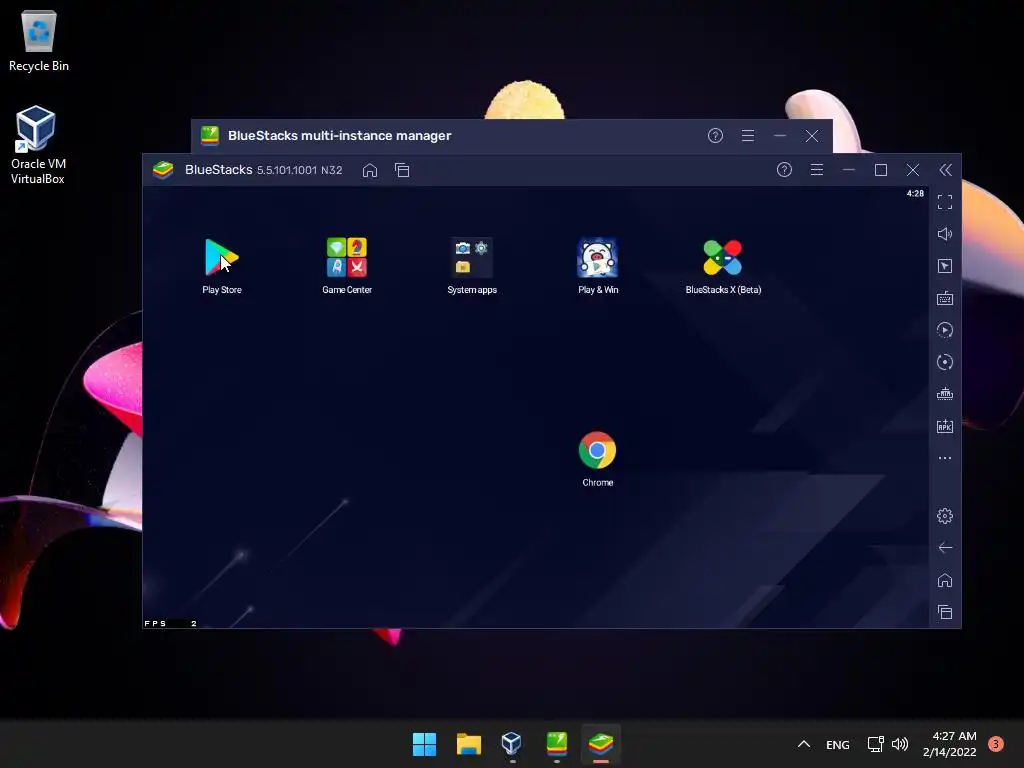Open keyboard game controls icon
The height and width of the screenshot is (768, 1024).
pos(944,298)
